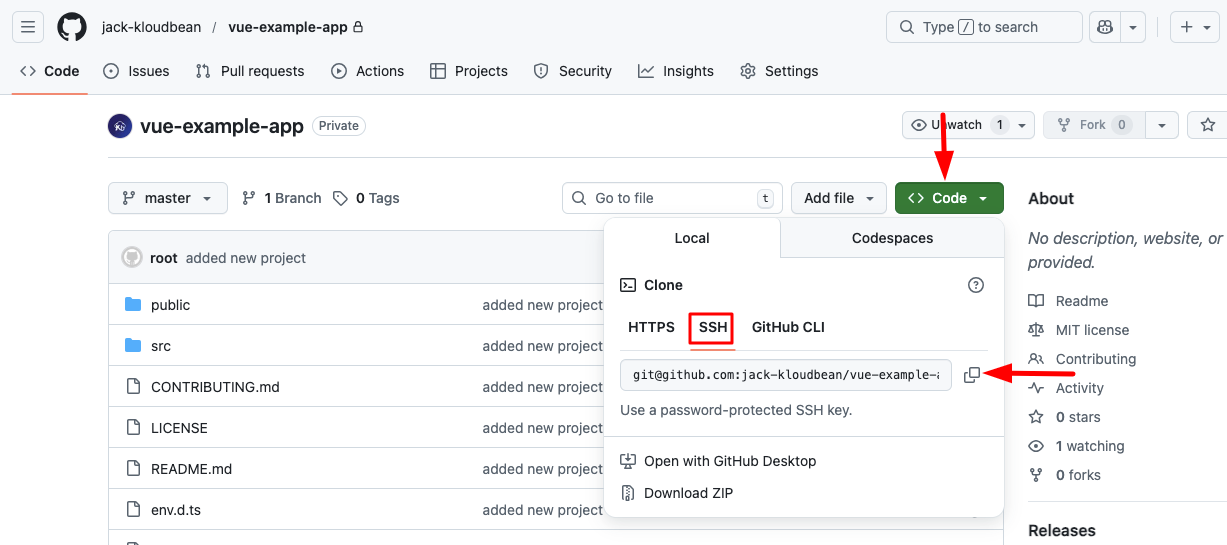Open Contributing link in About sidebar

1083,359
